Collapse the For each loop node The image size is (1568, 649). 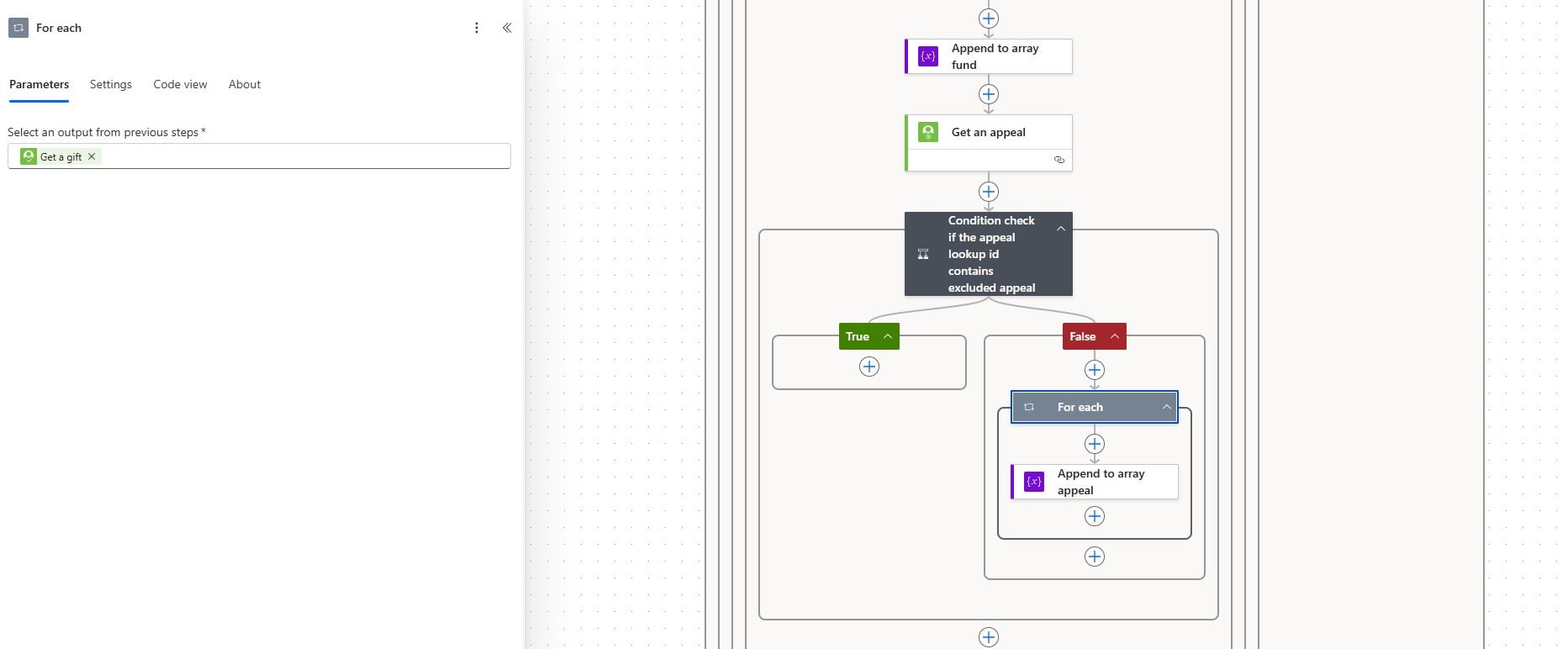tap(1167, 407)
